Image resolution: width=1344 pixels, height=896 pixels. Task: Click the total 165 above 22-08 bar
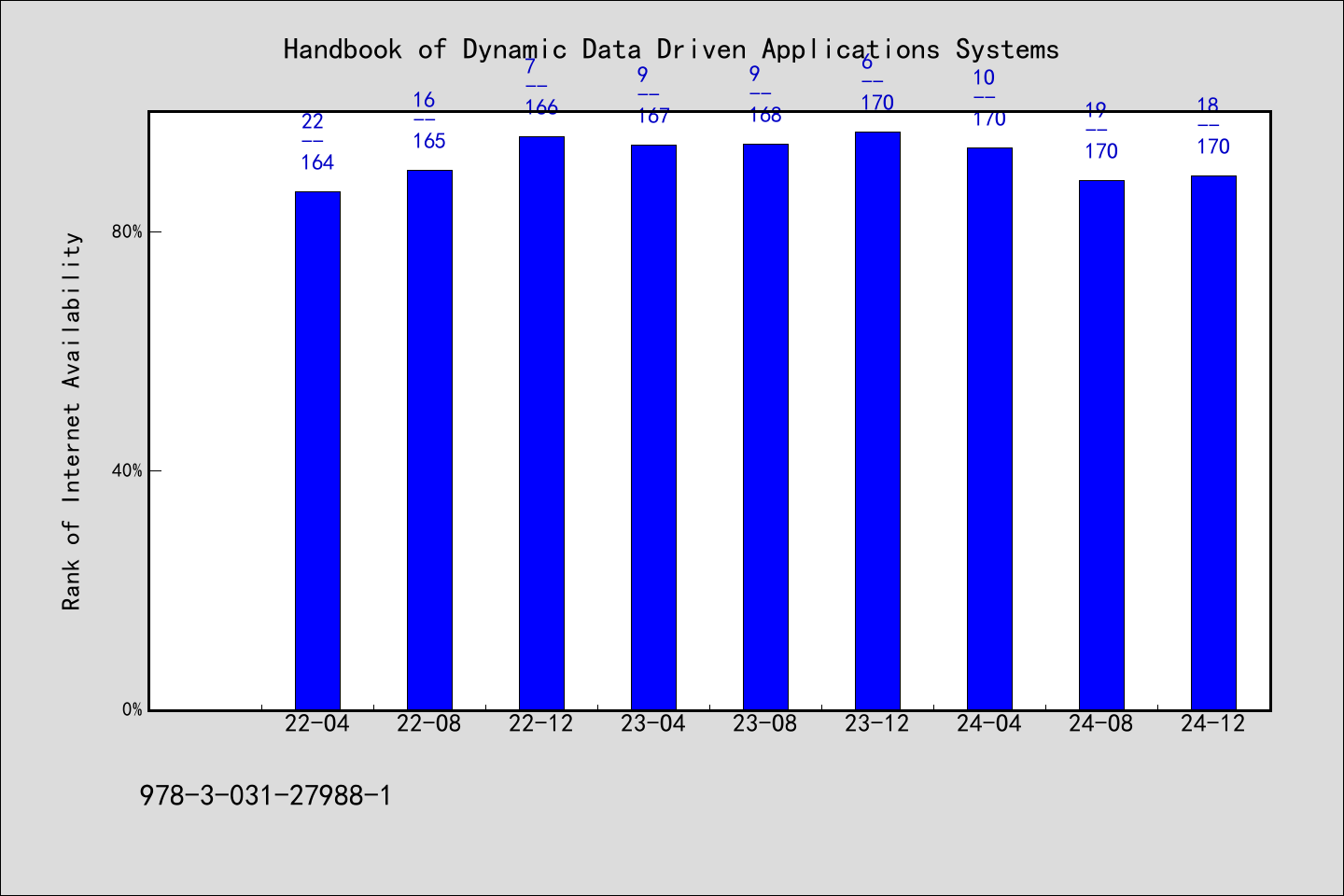click(x=429, y=141)
